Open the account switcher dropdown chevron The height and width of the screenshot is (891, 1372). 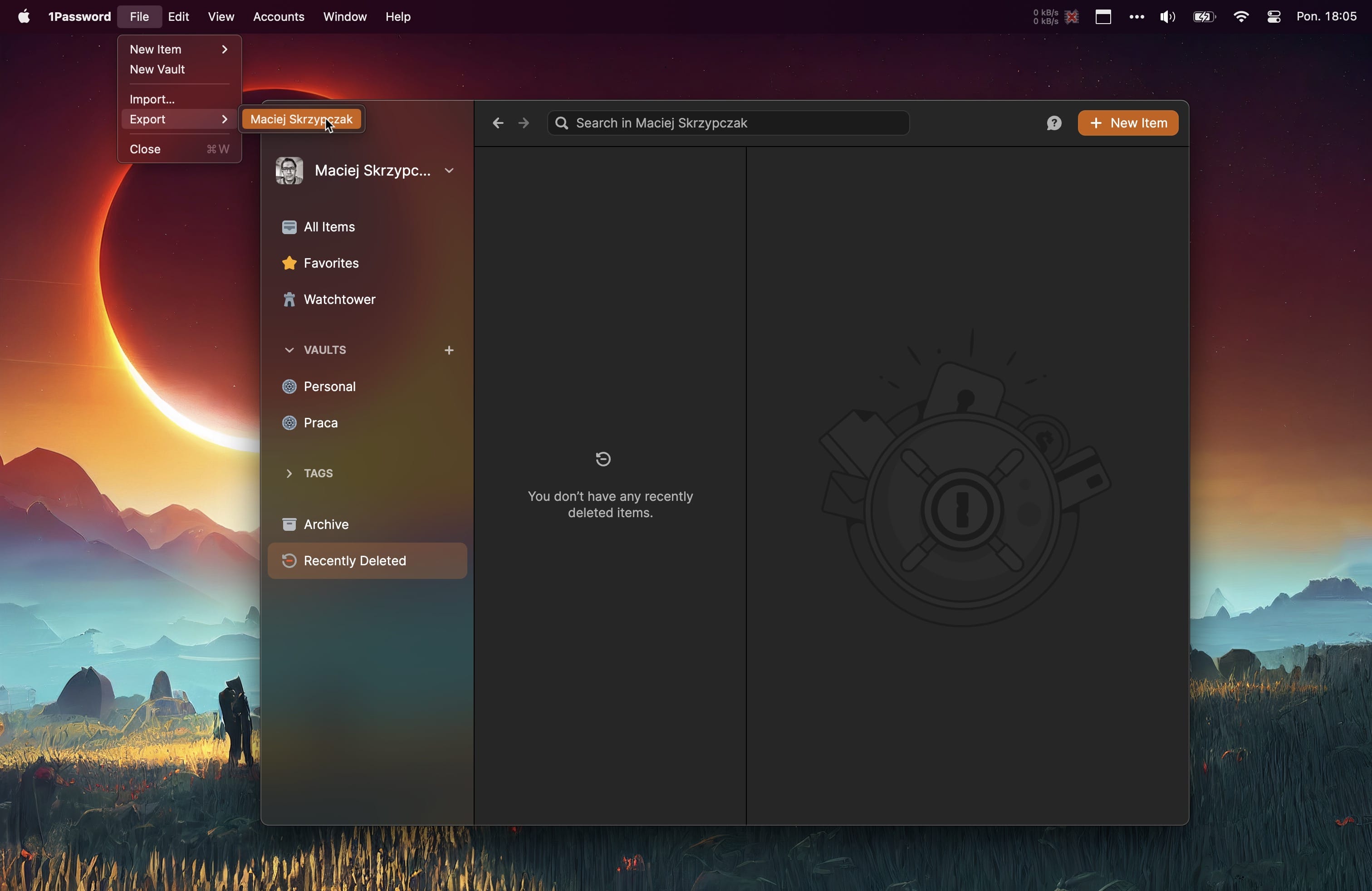(450, 171)
